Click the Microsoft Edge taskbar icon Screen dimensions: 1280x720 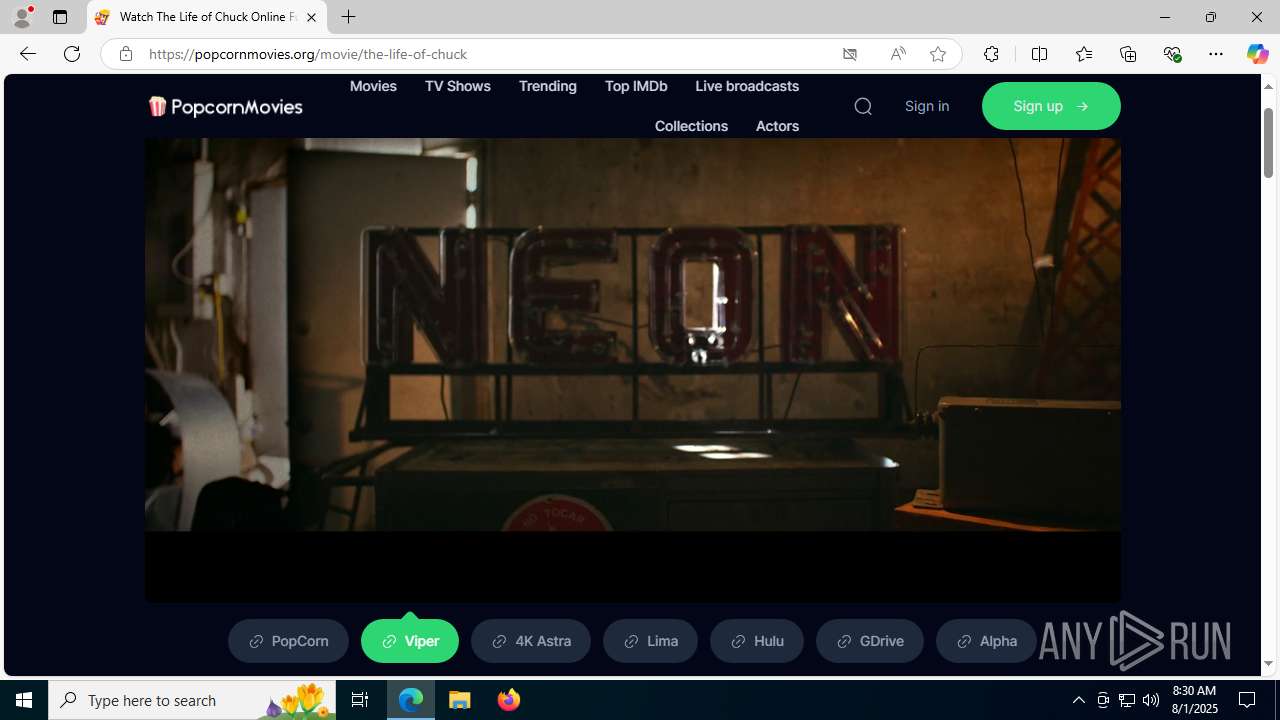(411, 700)
